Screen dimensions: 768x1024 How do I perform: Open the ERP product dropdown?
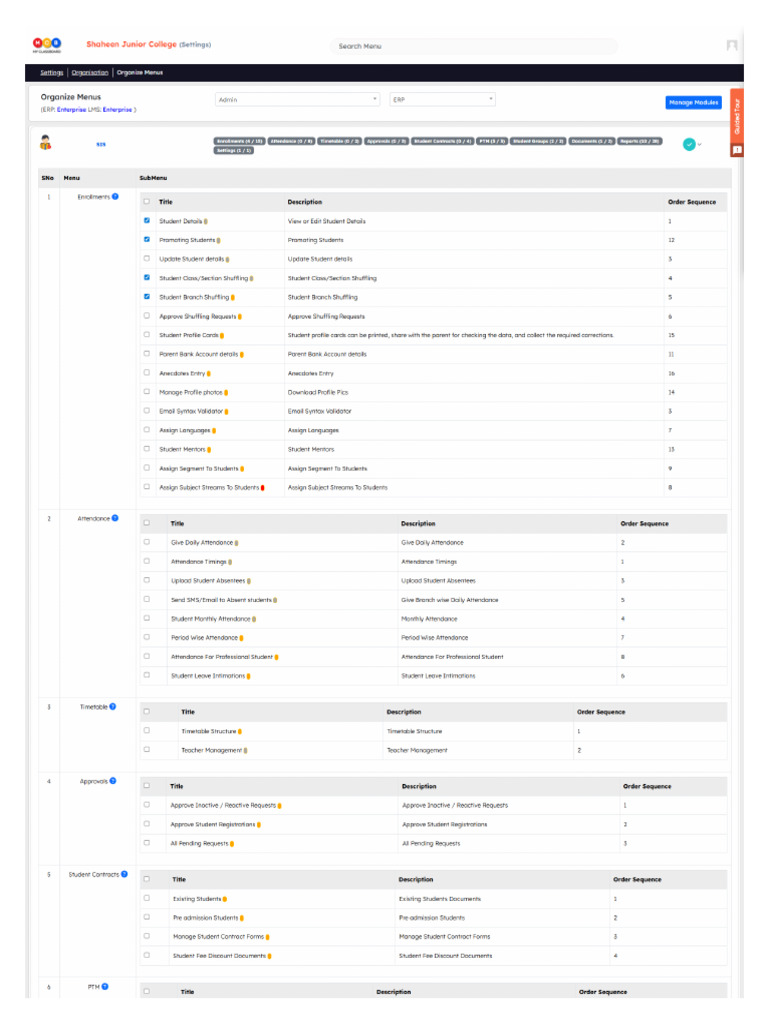click(x=443, y=99)
